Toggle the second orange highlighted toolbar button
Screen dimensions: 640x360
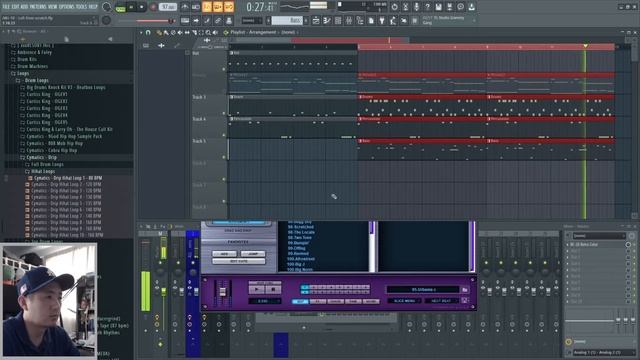(218, 7)
